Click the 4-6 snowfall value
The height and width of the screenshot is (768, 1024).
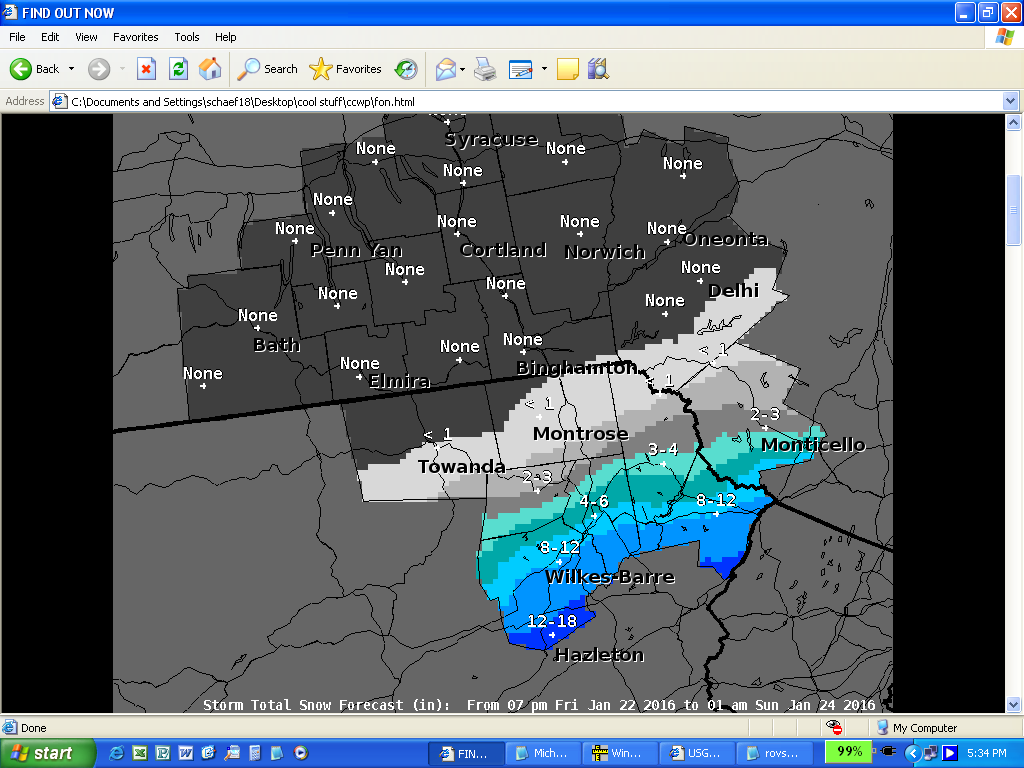point(594,501)
